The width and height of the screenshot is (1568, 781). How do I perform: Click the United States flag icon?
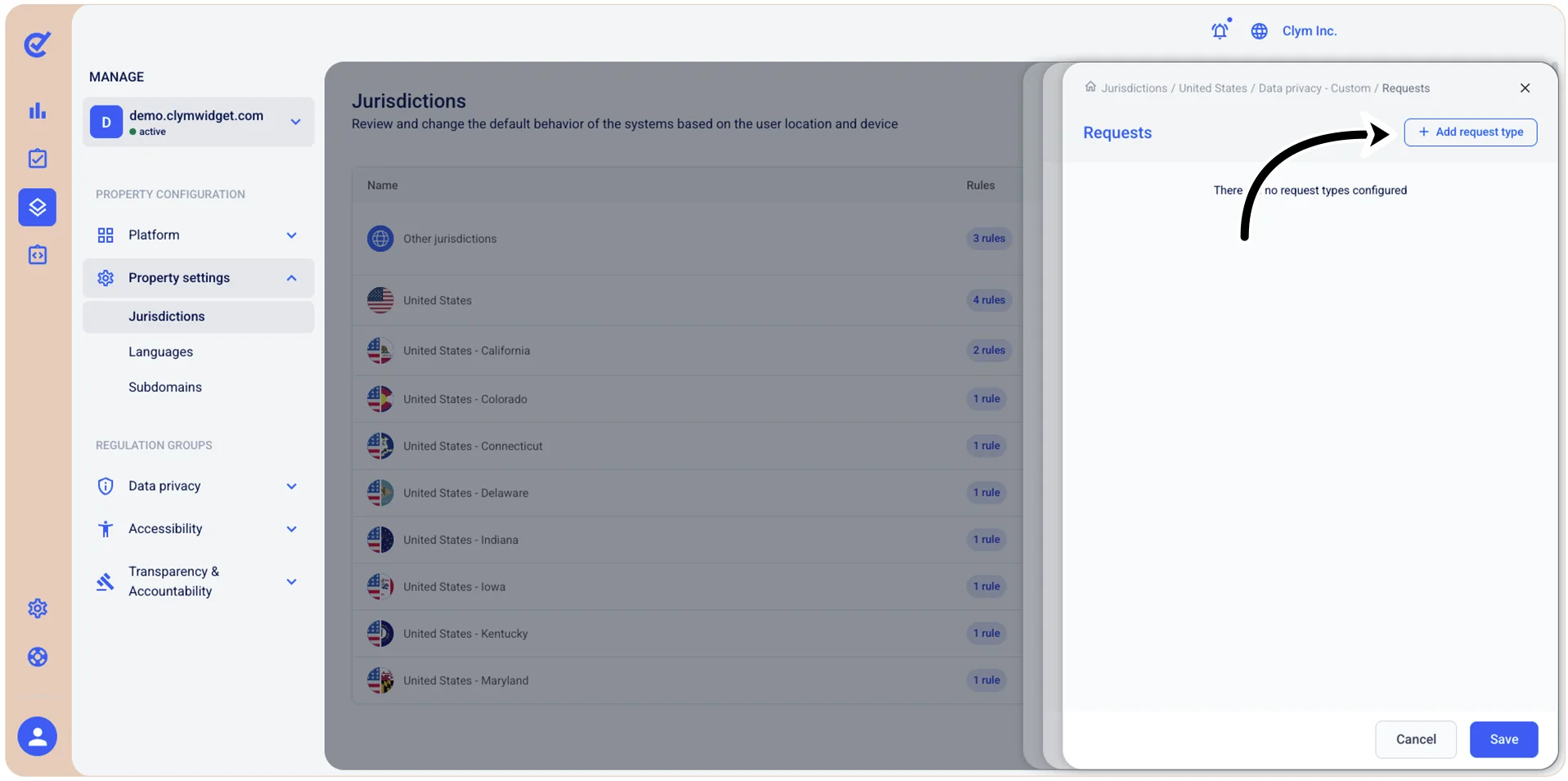380,300
